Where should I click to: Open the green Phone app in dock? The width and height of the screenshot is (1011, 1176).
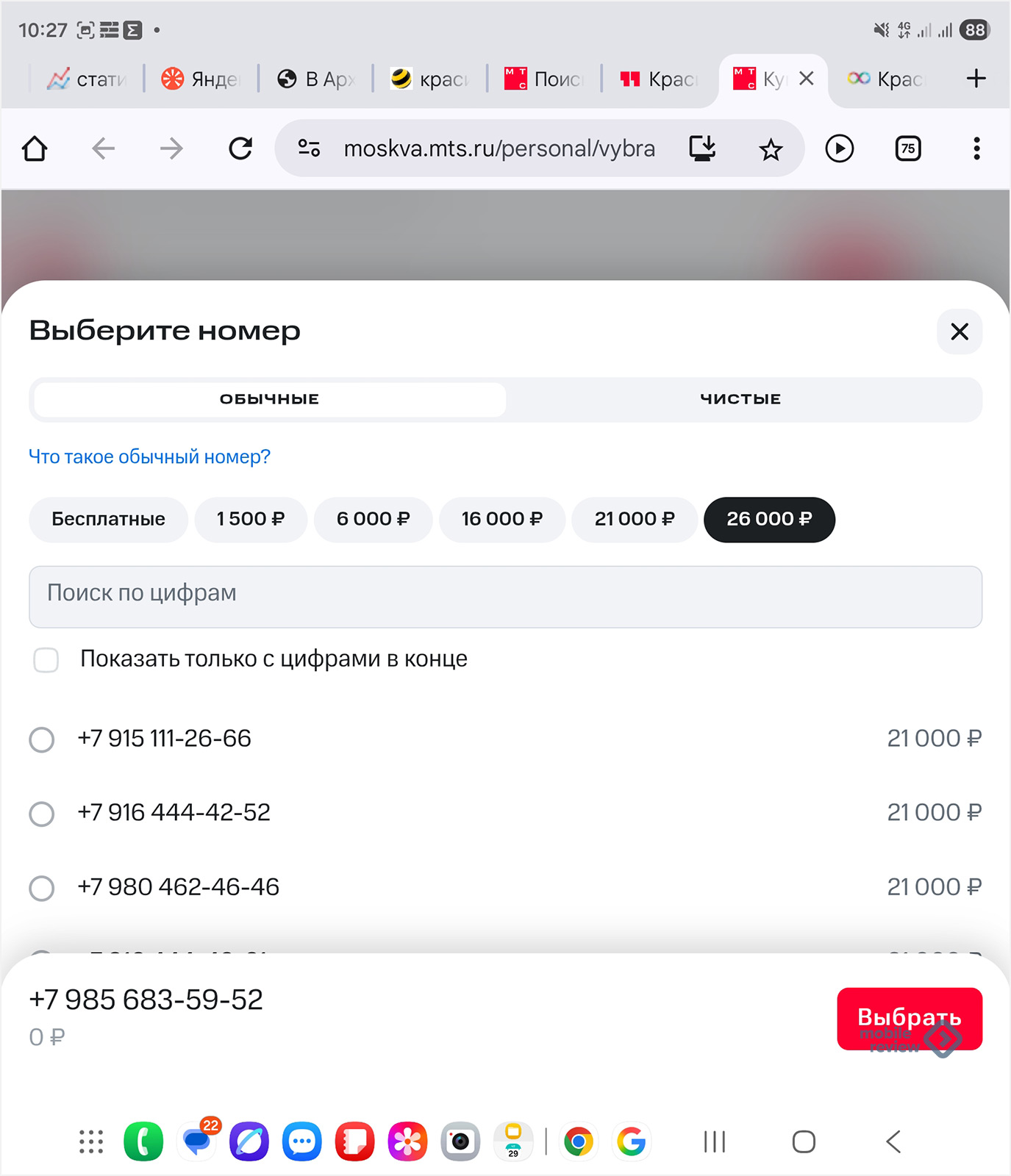coord(143,1141)
